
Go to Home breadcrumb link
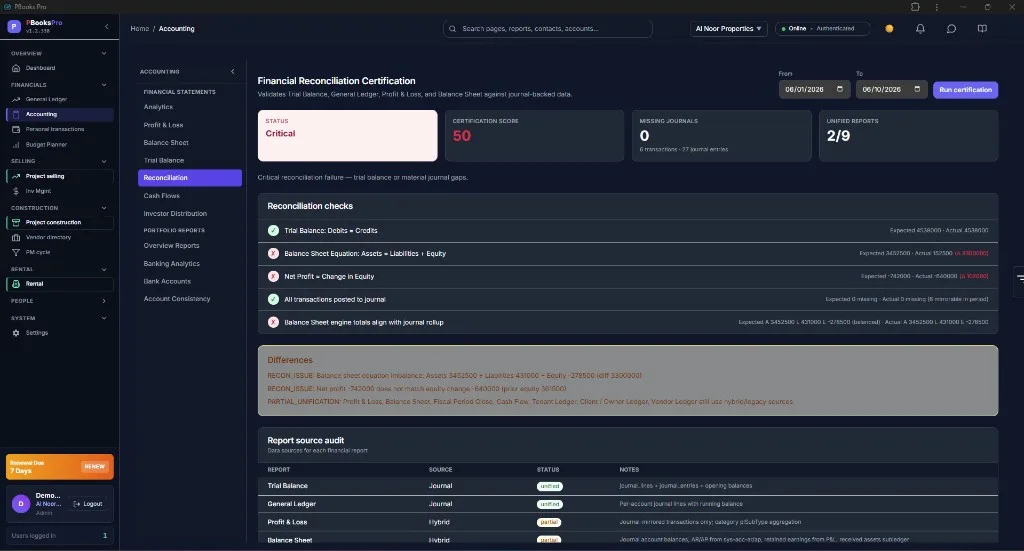pyautogui.click(x=140, y=29)
